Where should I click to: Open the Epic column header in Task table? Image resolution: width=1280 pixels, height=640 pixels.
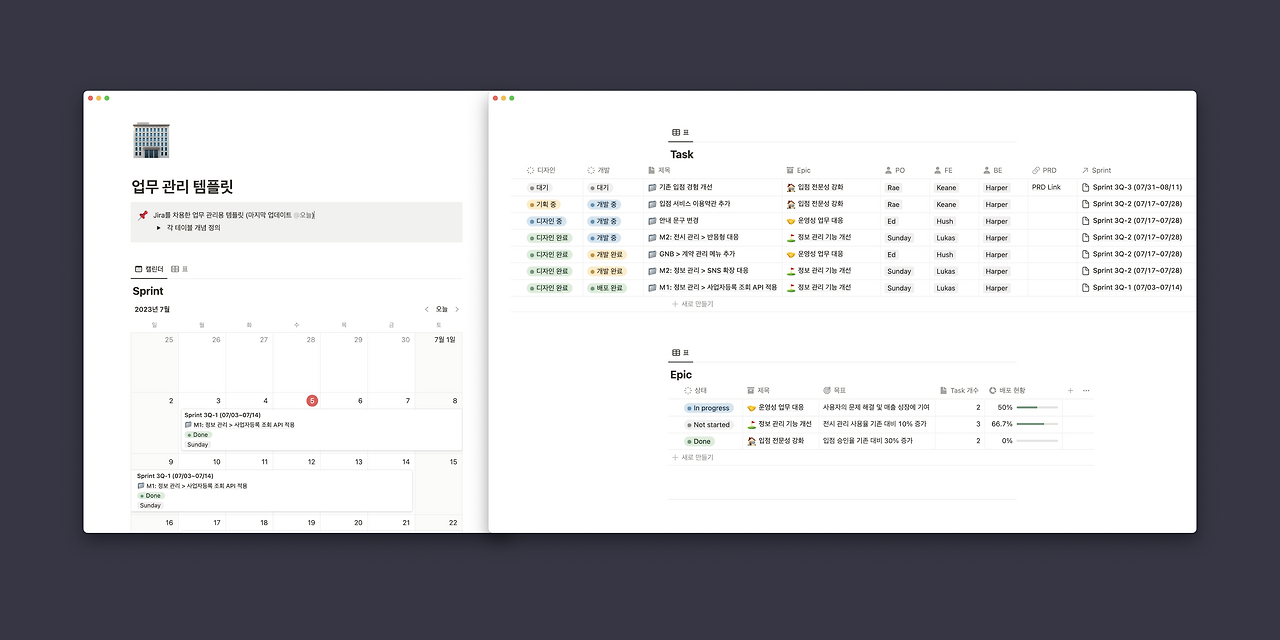[798, 171]
